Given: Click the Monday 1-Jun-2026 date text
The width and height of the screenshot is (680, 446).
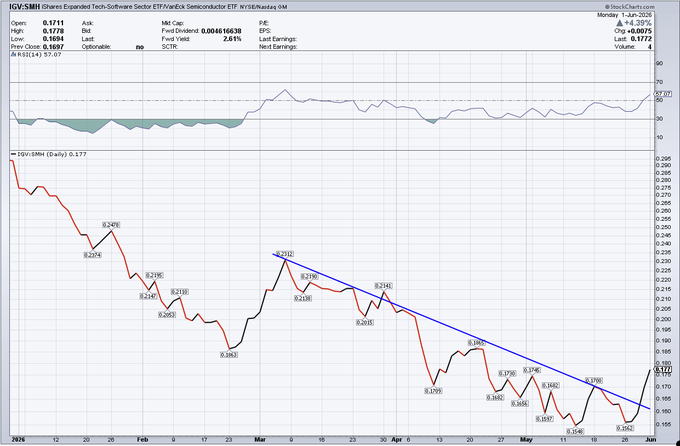Looking at the screenshot, I should click(624, 15).
